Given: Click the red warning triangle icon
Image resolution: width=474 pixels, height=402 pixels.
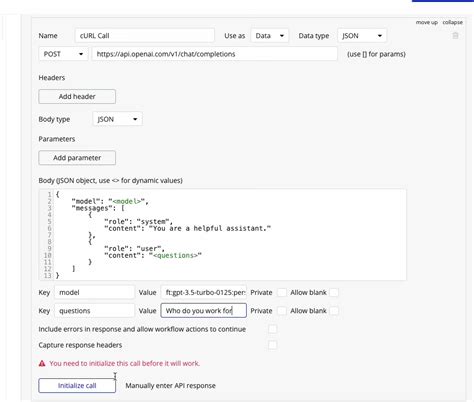Looking at the screenshot, I should [42, 363].
